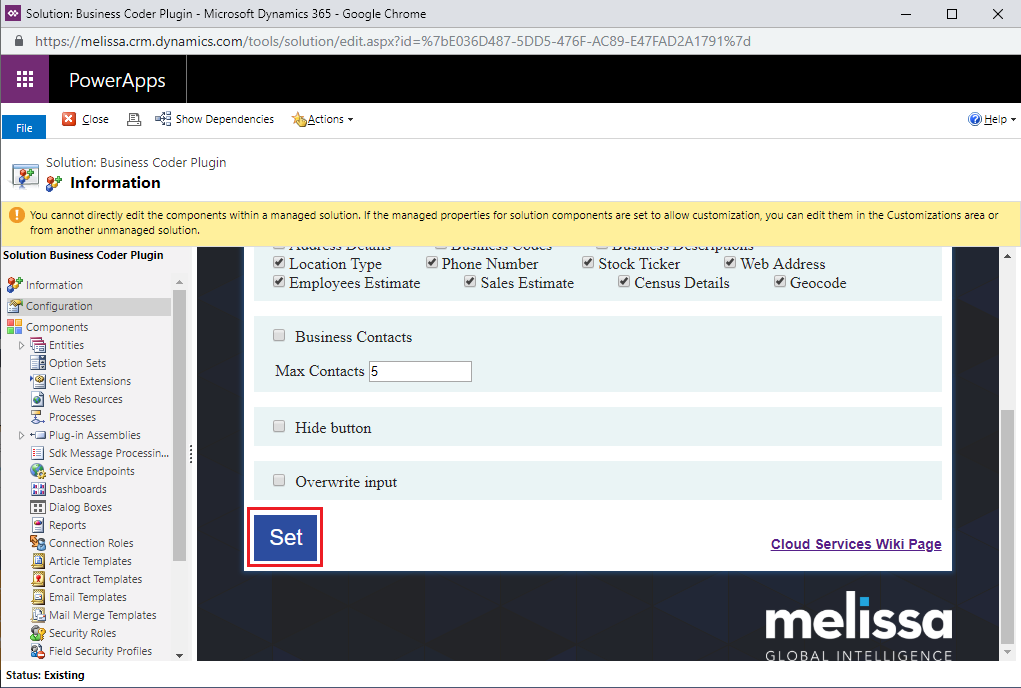Click the Show Dependencies toolbar icon
1021x688 pixels.
(x=163, y=119)
